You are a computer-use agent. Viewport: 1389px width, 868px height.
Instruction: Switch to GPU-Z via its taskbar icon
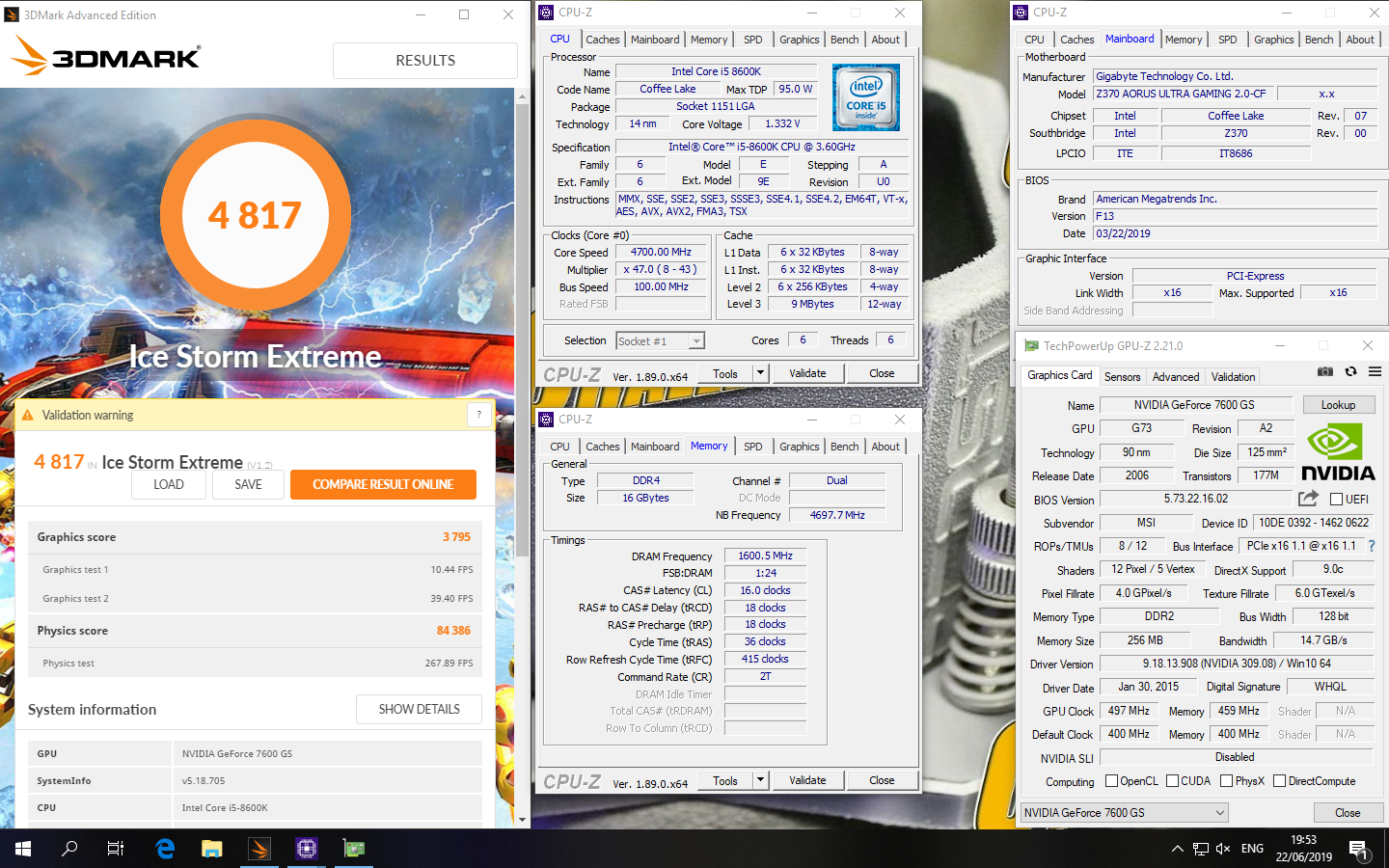(354, 849)
